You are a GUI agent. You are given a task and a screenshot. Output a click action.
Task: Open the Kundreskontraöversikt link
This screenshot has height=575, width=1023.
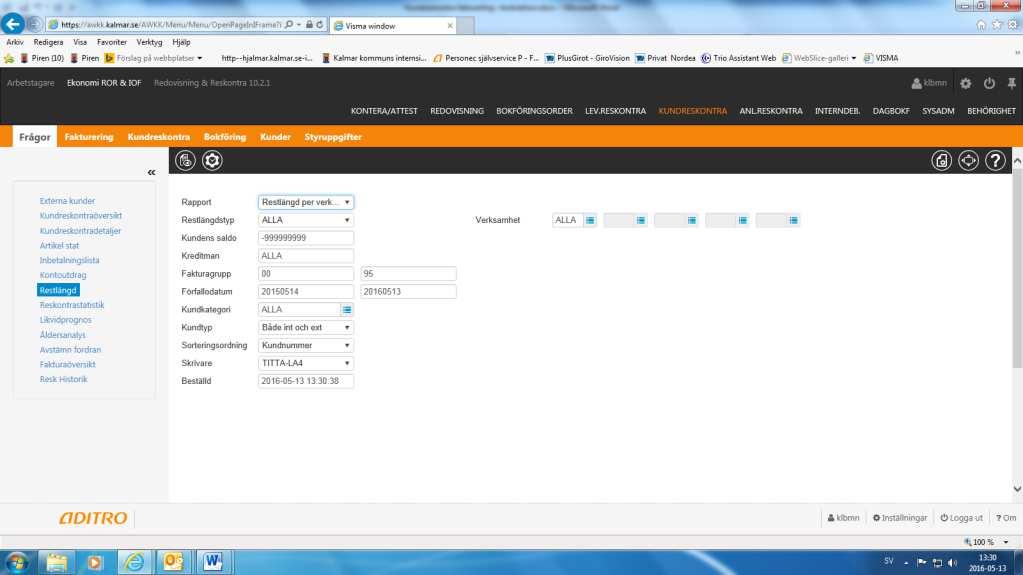point(81,216)
